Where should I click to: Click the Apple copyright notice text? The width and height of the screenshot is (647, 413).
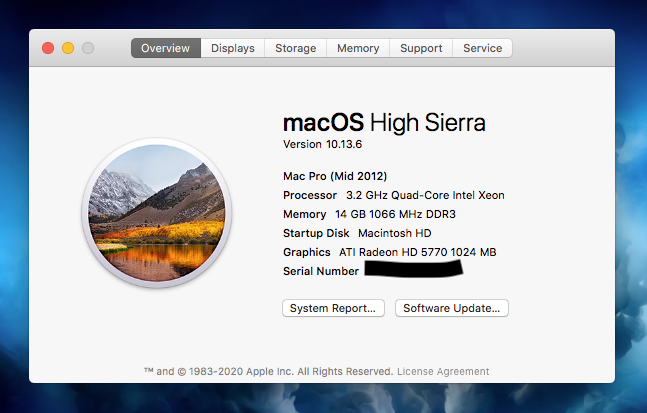(x=269, y=371)
